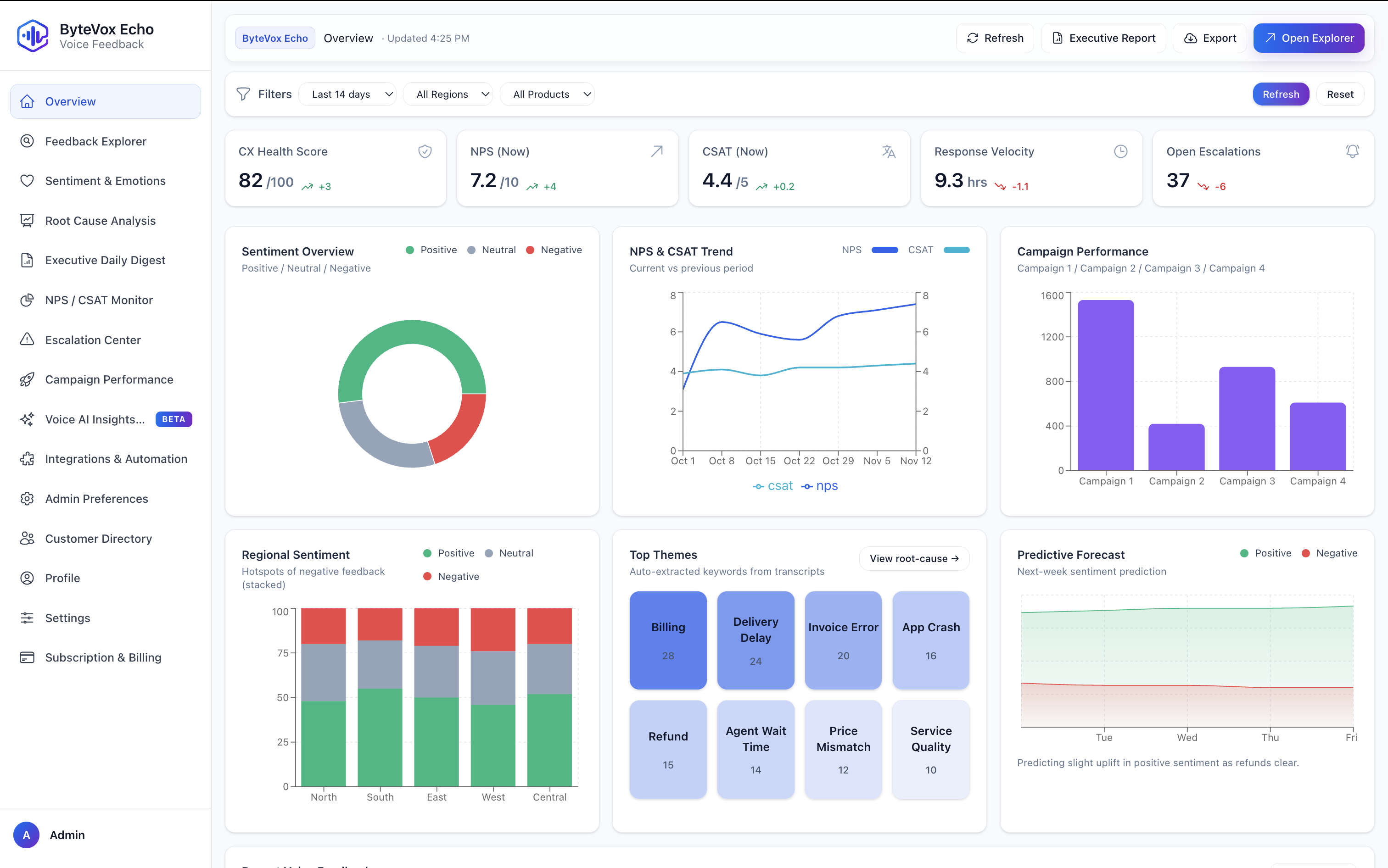
Task: Click the bell icon on Open Escalations card
Action: coord(1352,151)
